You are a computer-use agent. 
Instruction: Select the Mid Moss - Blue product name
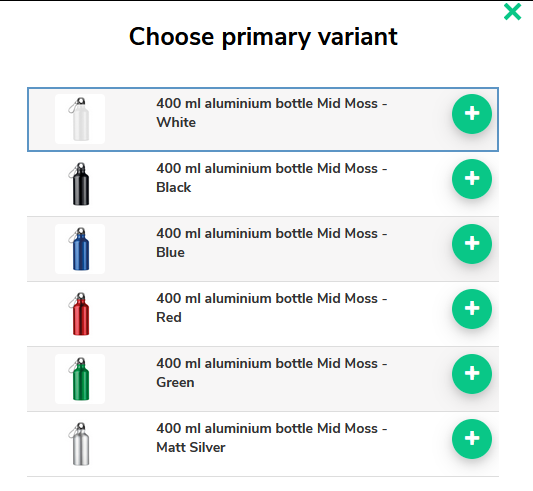pos(272,243)
